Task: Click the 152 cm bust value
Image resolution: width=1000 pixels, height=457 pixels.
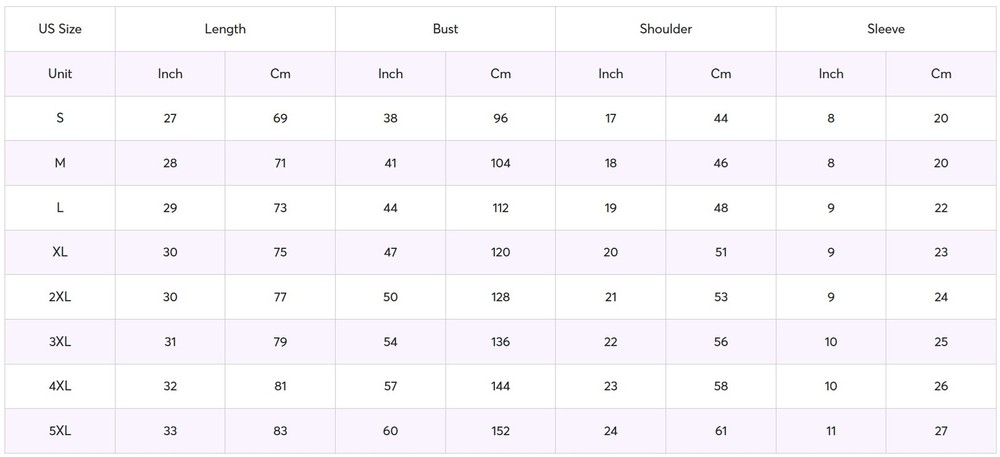Action: coord(501,431)
